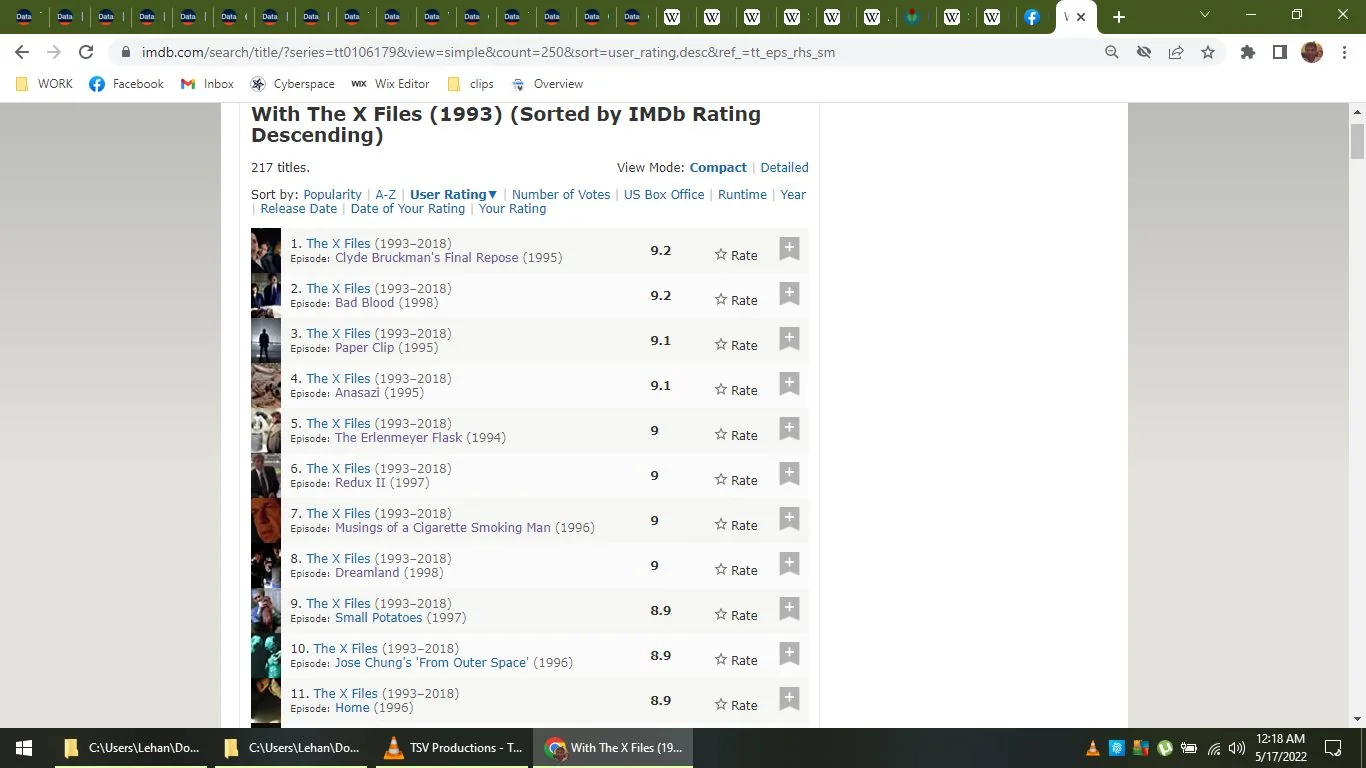
Task: Add Bad Blood episode to watchlist
Action: click(x=789, y=294)
